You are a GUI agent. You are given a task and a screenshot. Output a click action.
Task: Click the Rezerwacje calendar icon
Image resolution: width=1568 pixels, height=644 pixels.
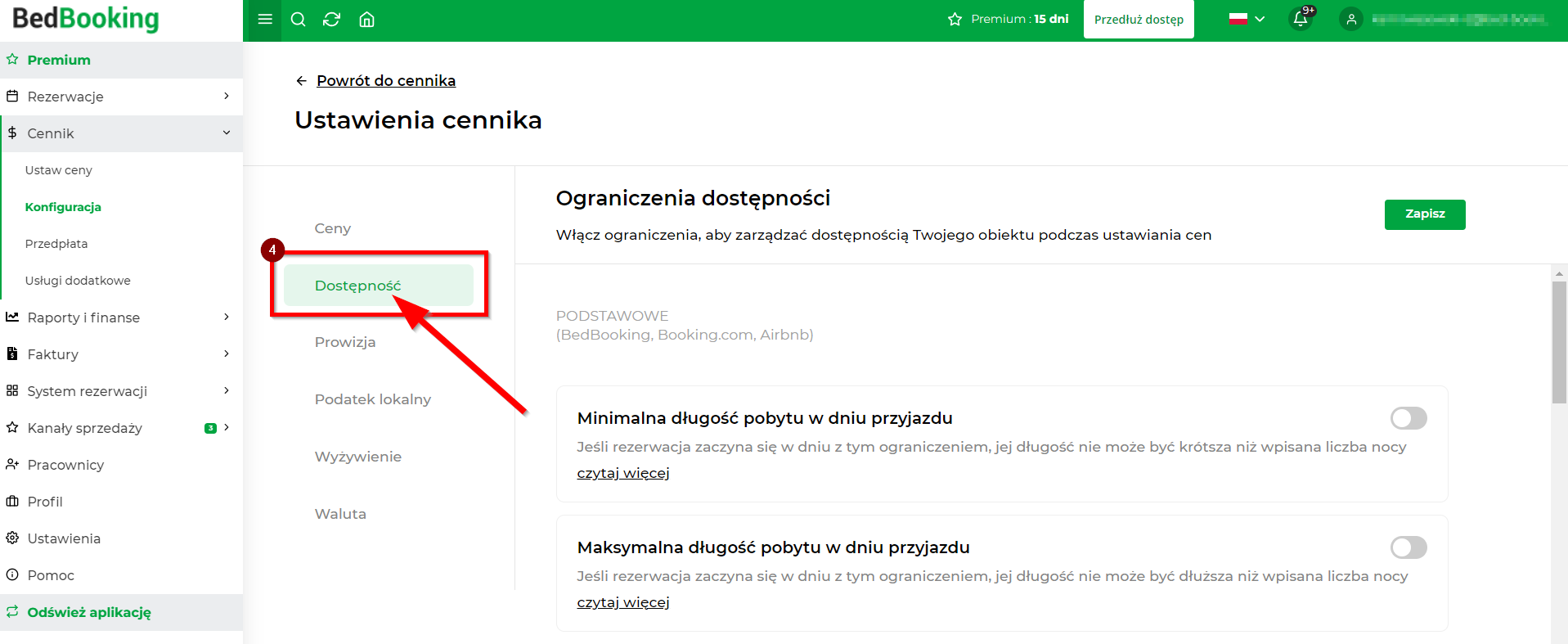12,96
